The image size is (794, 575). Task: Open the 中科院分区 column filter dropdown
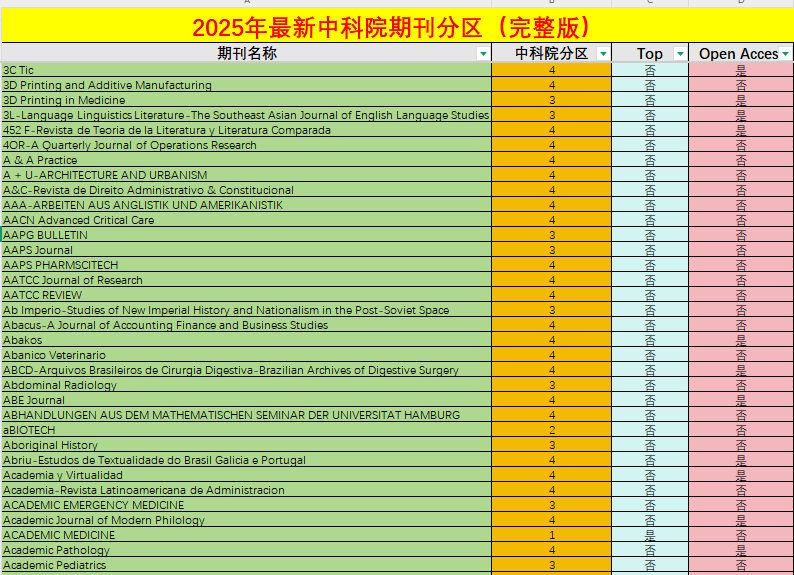603,54
